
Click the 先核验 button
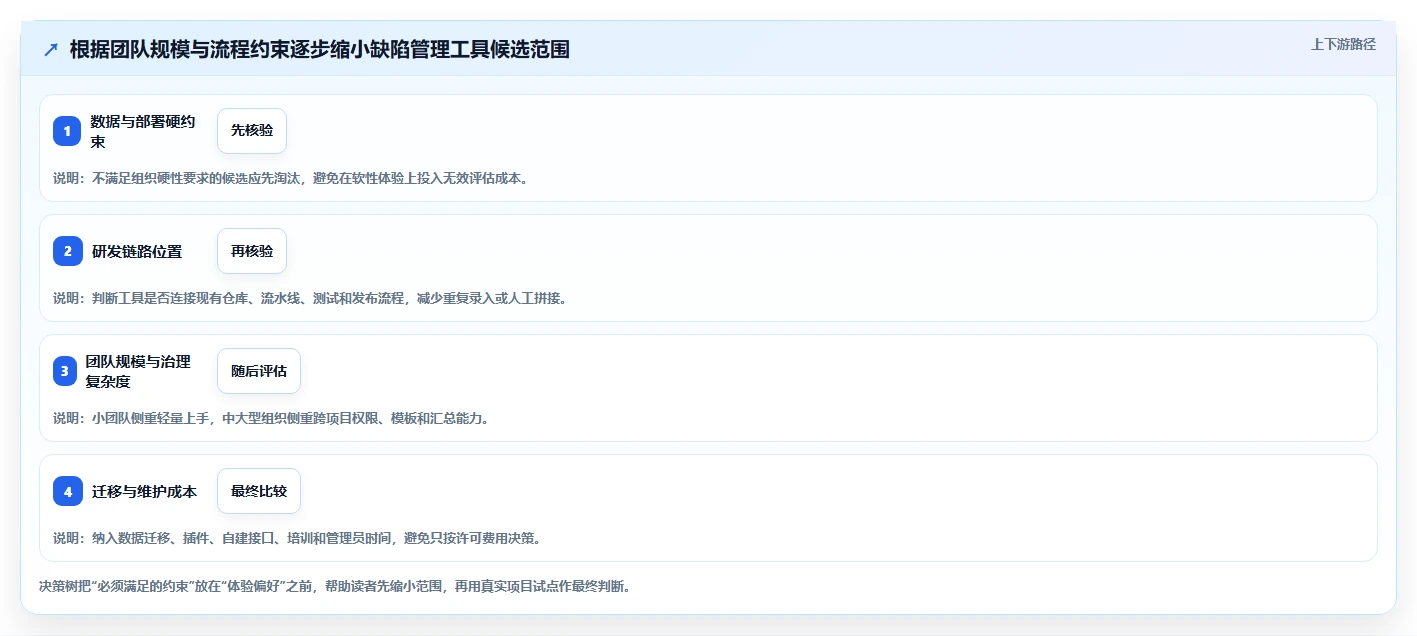click(x=252, y=131)
